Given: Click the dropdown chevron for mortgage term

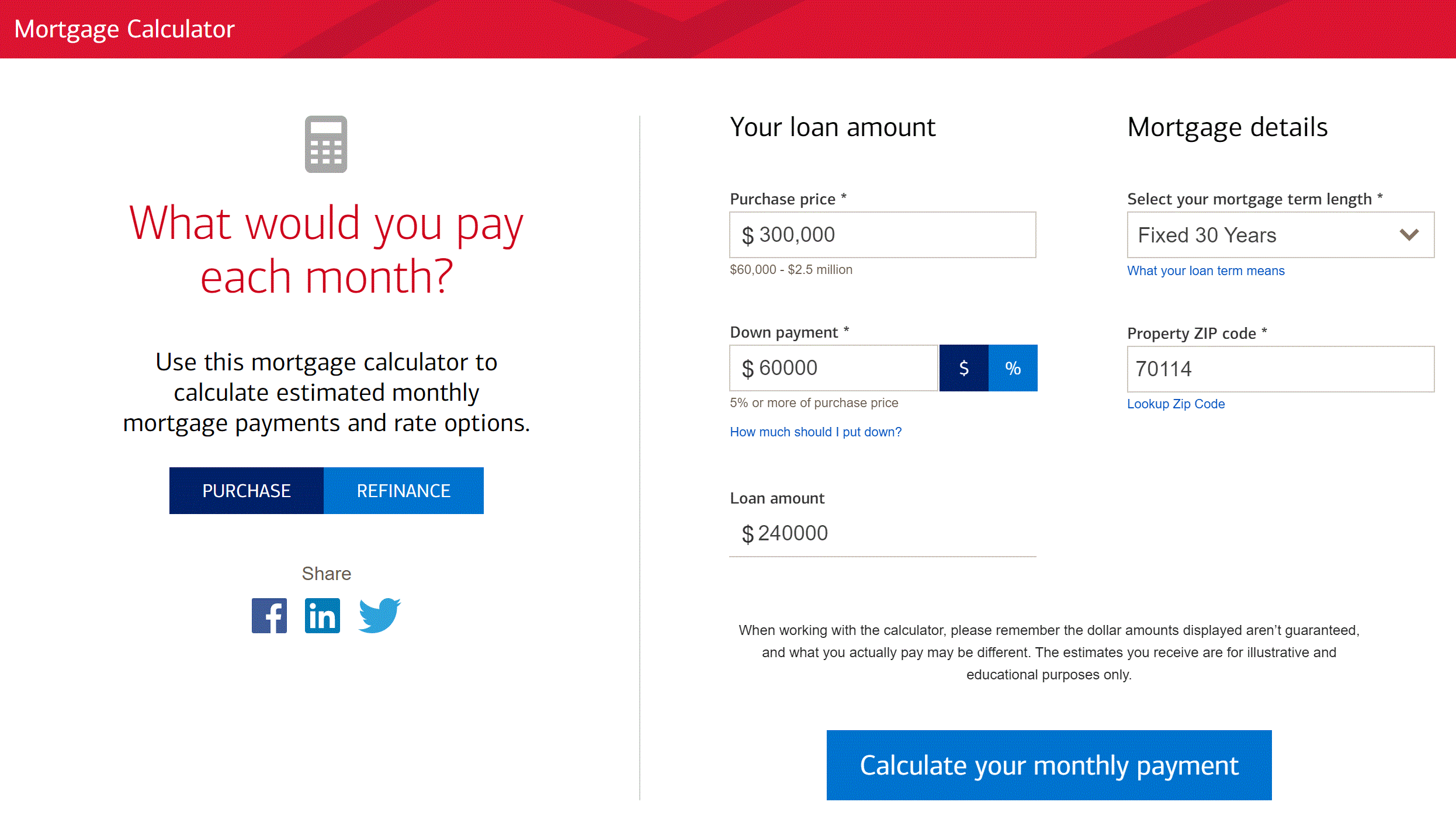Looking at the screenshot, I should tap(1410, 235).
